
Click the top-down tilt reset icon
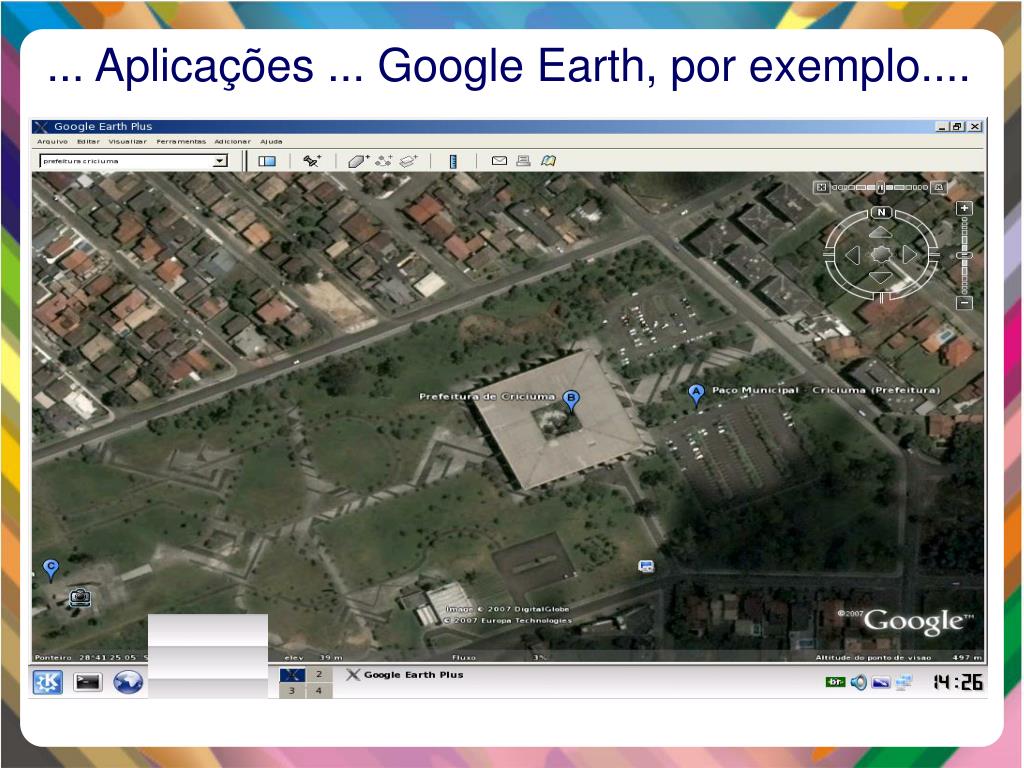[822, 187]
